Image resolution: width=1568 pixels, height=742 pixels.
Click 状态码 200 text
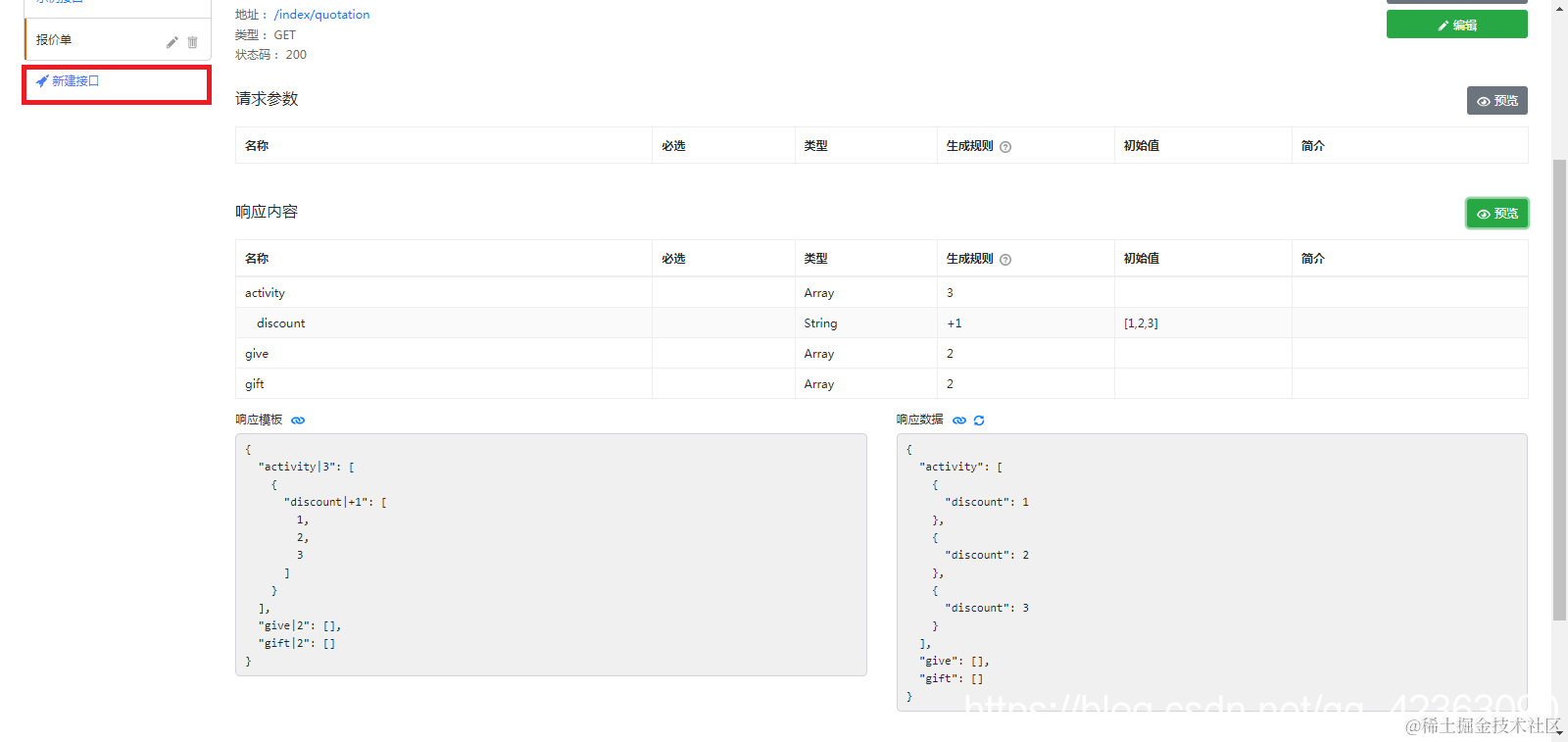pos(270,55)
